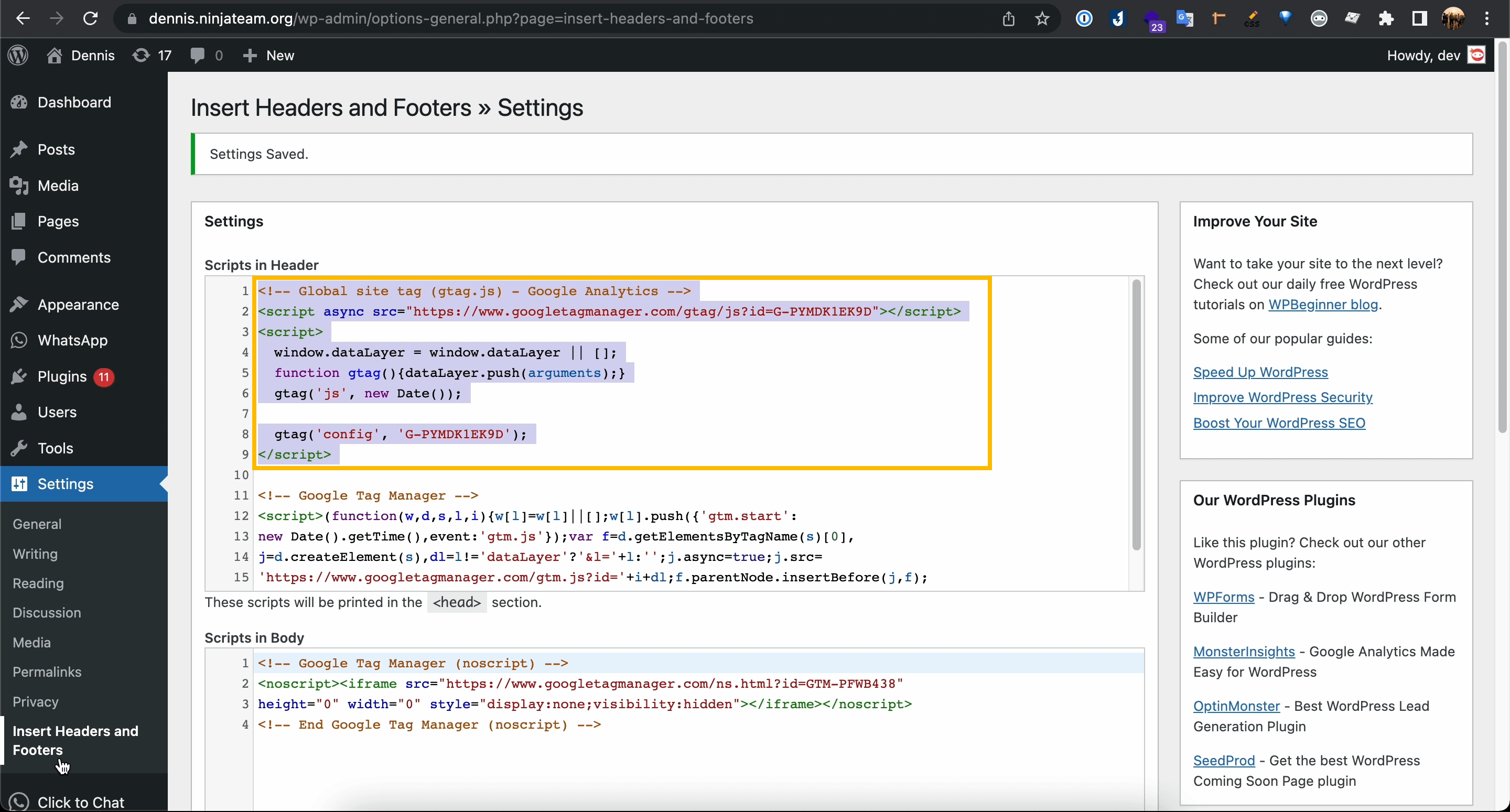This screenshot has height=812, width=1510.
Task: Click inside Scripts in Header editor
Action: pyautogui.click(x=674, y=434)
